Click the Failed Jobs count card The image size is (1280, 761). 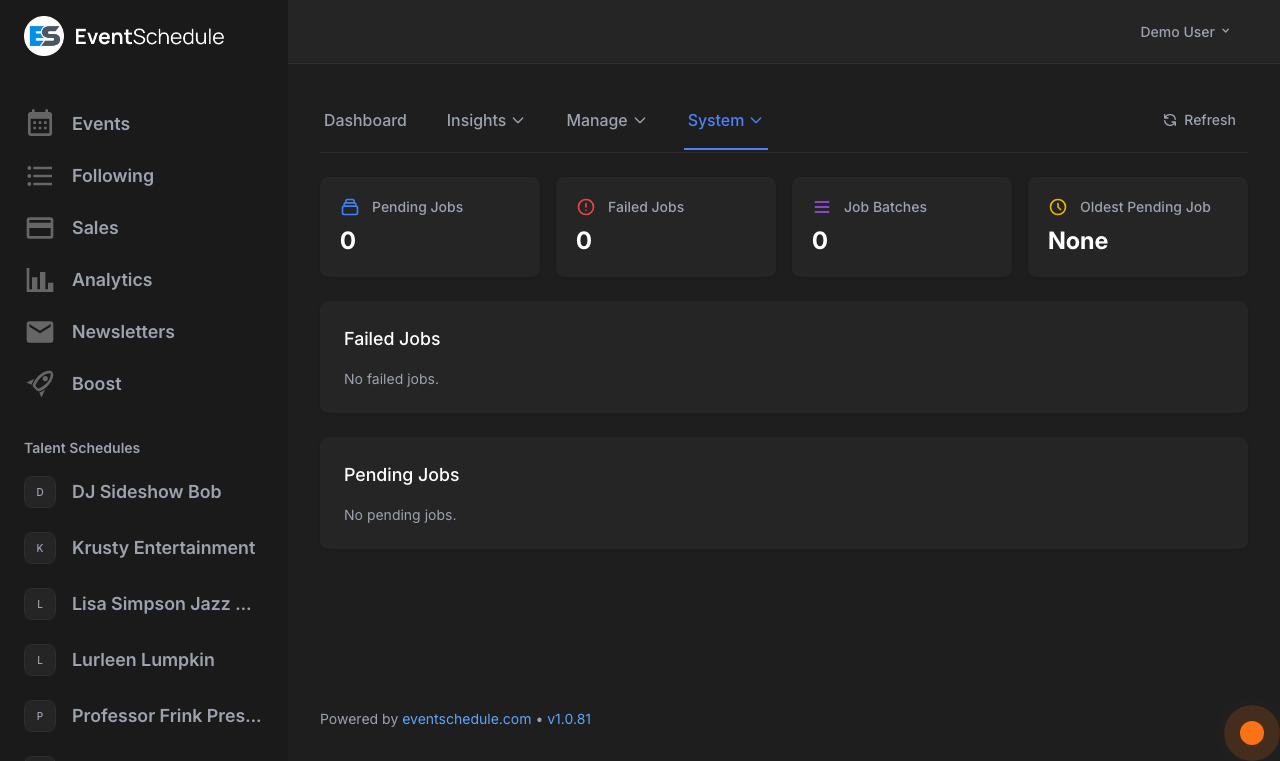click(x=666, y=227)
